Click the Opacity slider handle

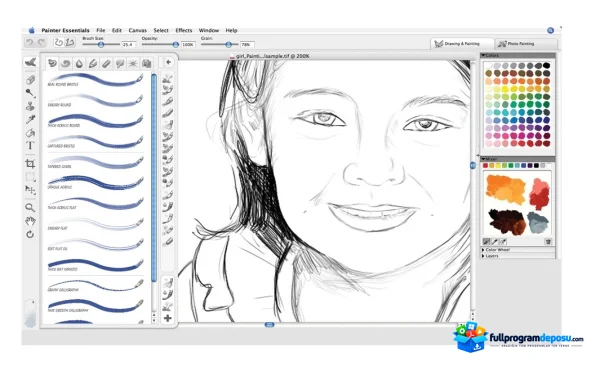[175, 44]
